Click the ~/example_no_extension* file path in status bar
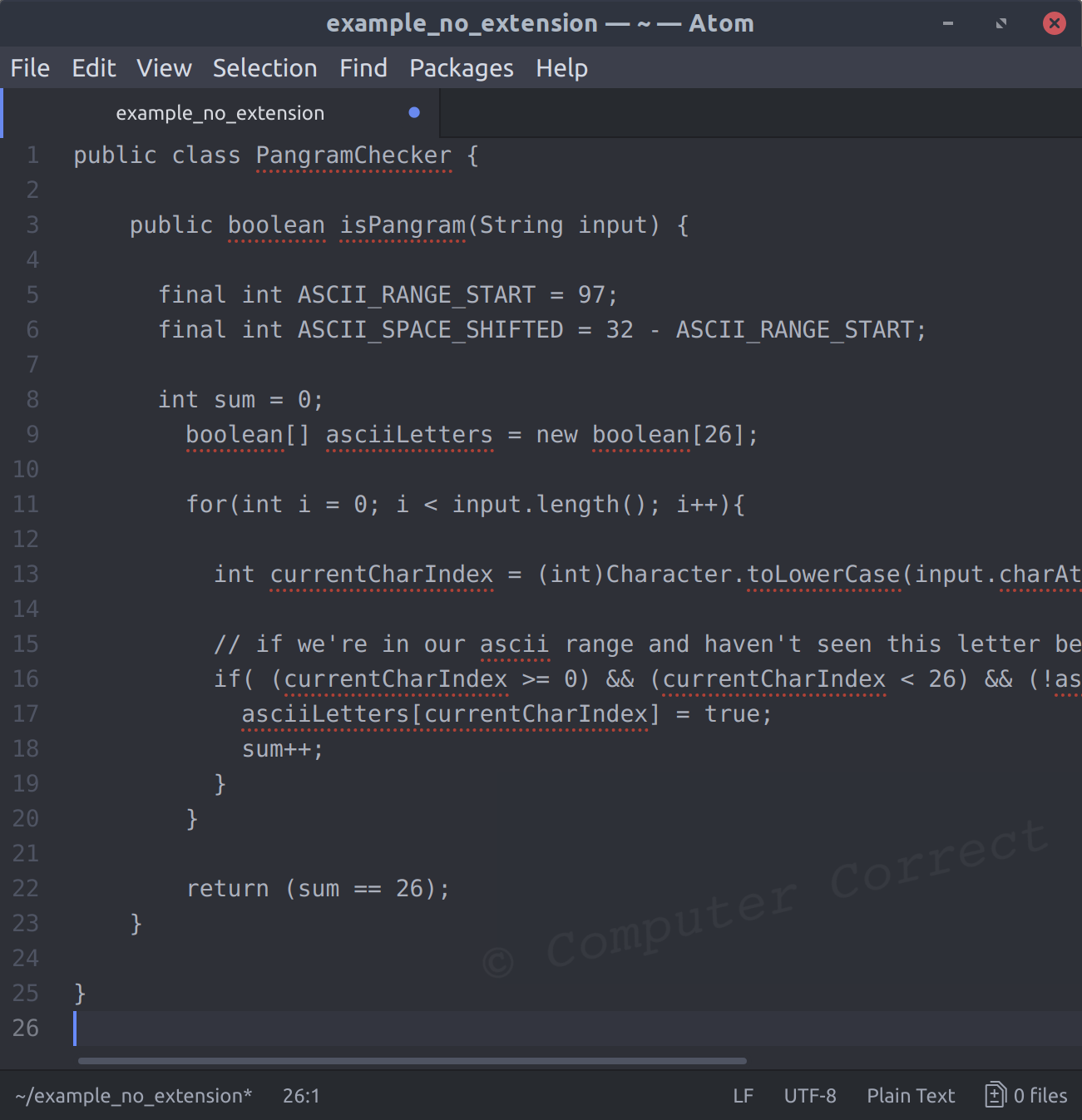 coord(133,1096)
